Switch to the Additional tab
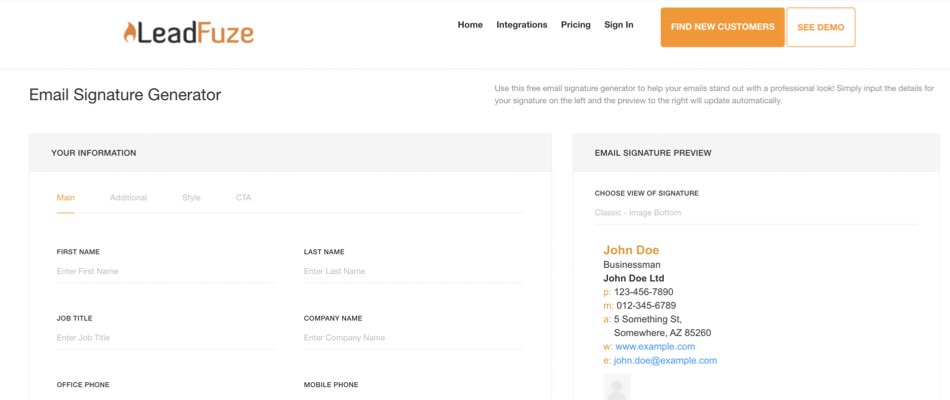The width and height of the screenshot is (950, 400). pos(128,198)
